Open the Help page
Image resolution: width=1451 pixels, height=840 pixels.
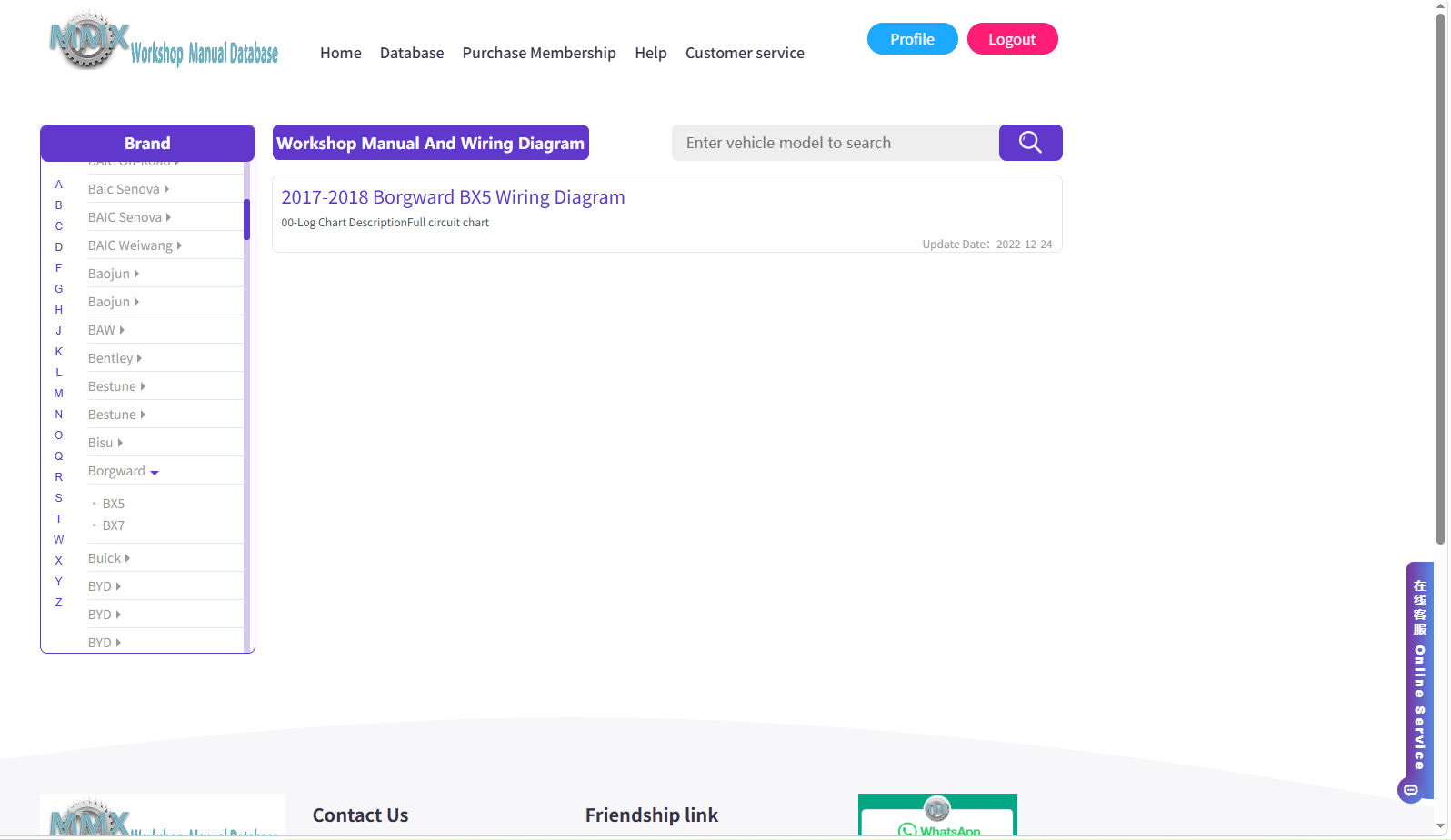coord(651,53)
